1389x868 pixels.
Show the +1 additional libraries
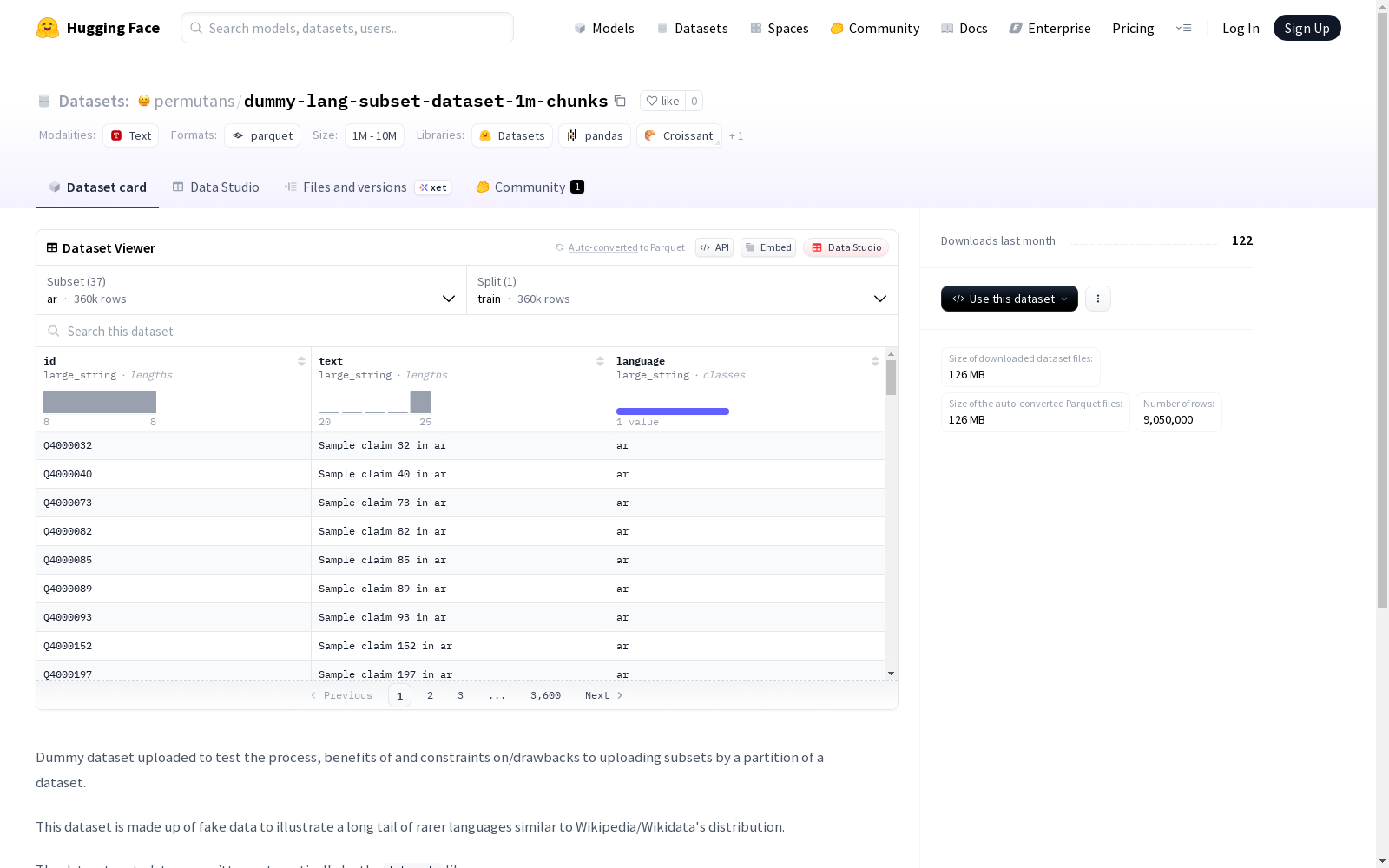point(736,135)
